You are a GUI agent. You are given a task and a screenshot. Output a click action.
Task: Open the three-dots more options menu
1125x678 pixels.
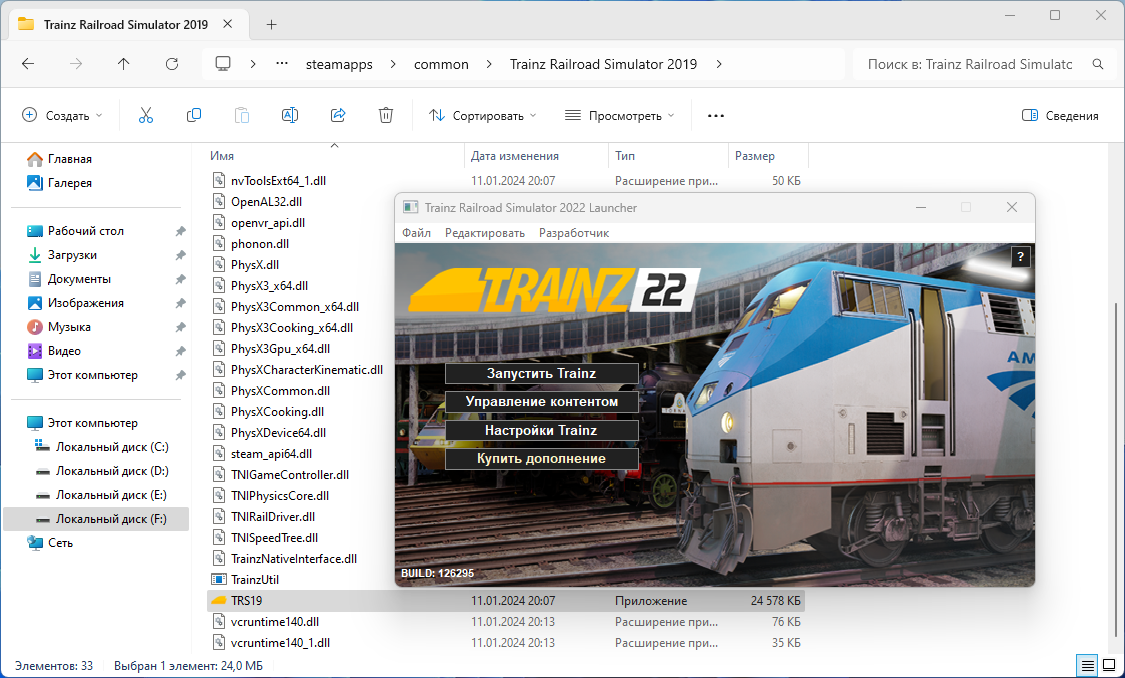(x=716, y=116)
